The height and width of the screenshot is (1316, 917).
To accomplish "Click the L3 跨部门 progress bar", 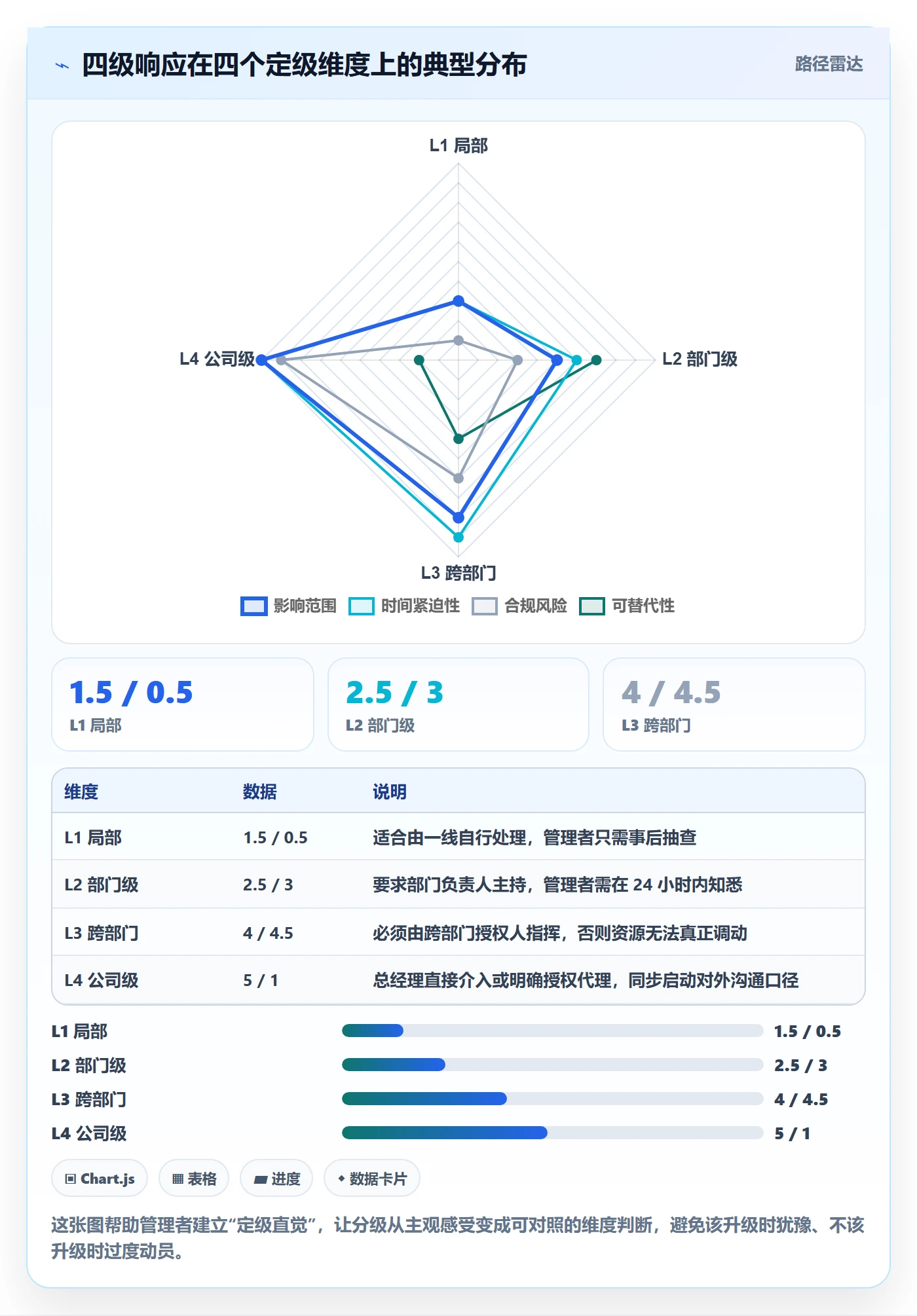I will click(552, 1099).
